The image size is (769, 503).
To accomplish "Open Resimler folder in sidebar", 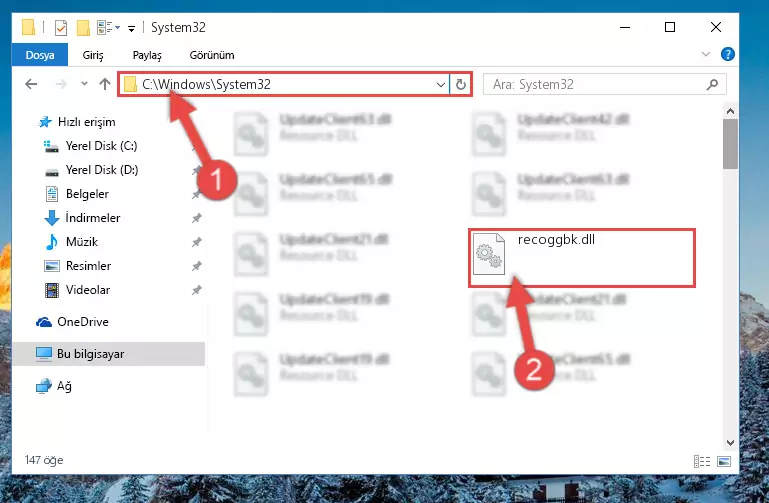I will point(78,266).
